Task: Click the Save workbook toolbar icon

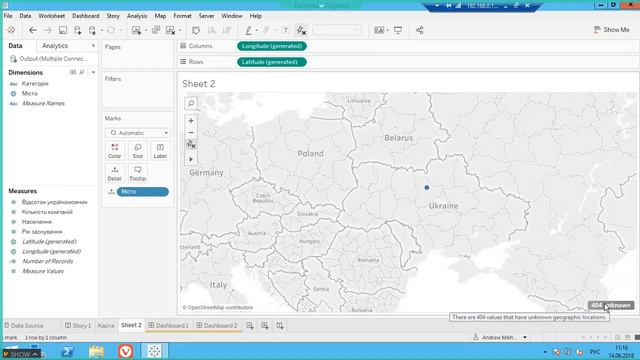Action: (63, 30)
